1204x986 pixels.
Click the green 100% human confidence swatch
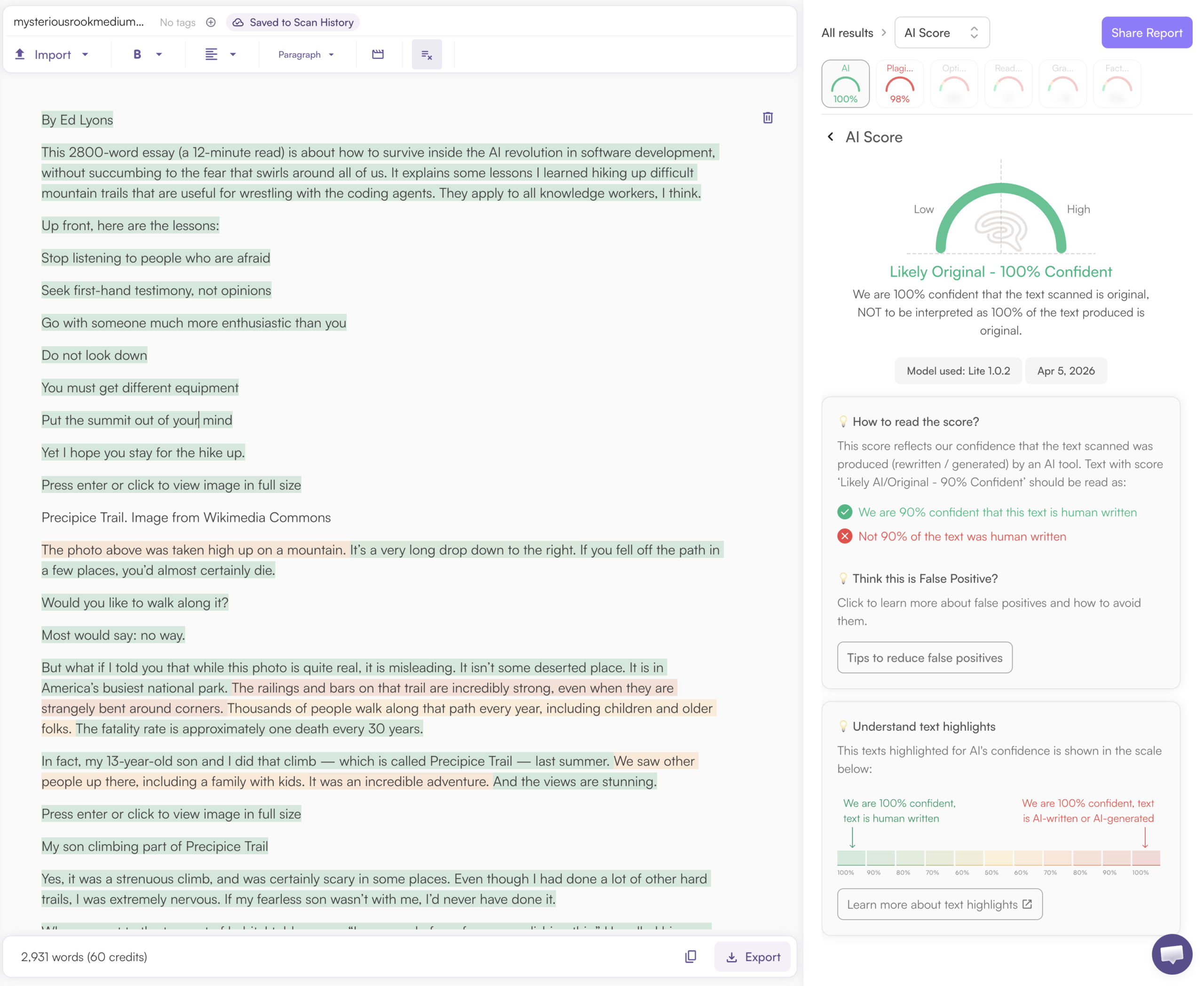[x=851, y=858]
